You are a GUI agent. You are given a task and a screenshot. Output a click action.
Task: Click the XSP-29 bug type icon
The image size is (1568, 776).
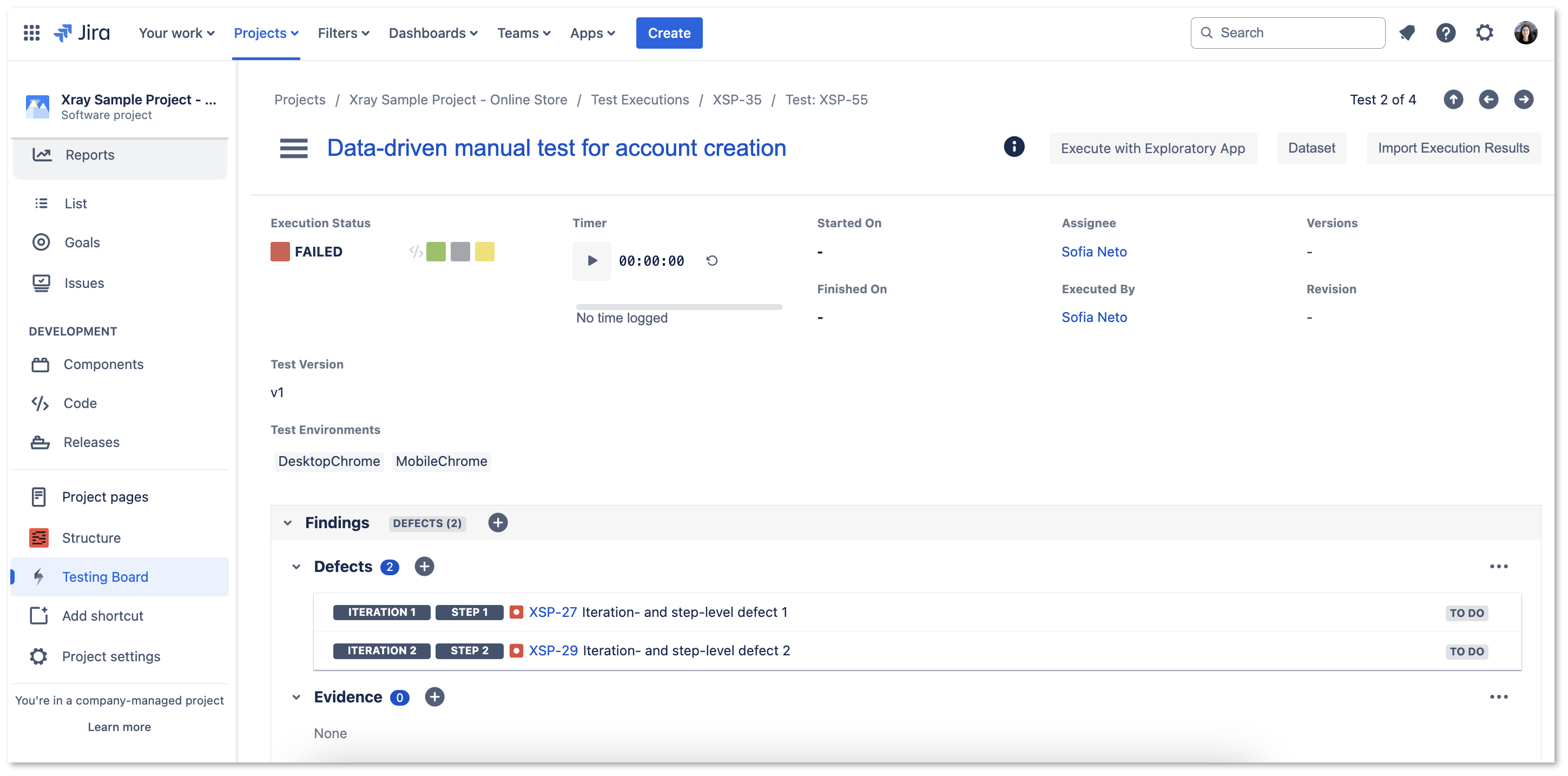(x=516, y=650)
